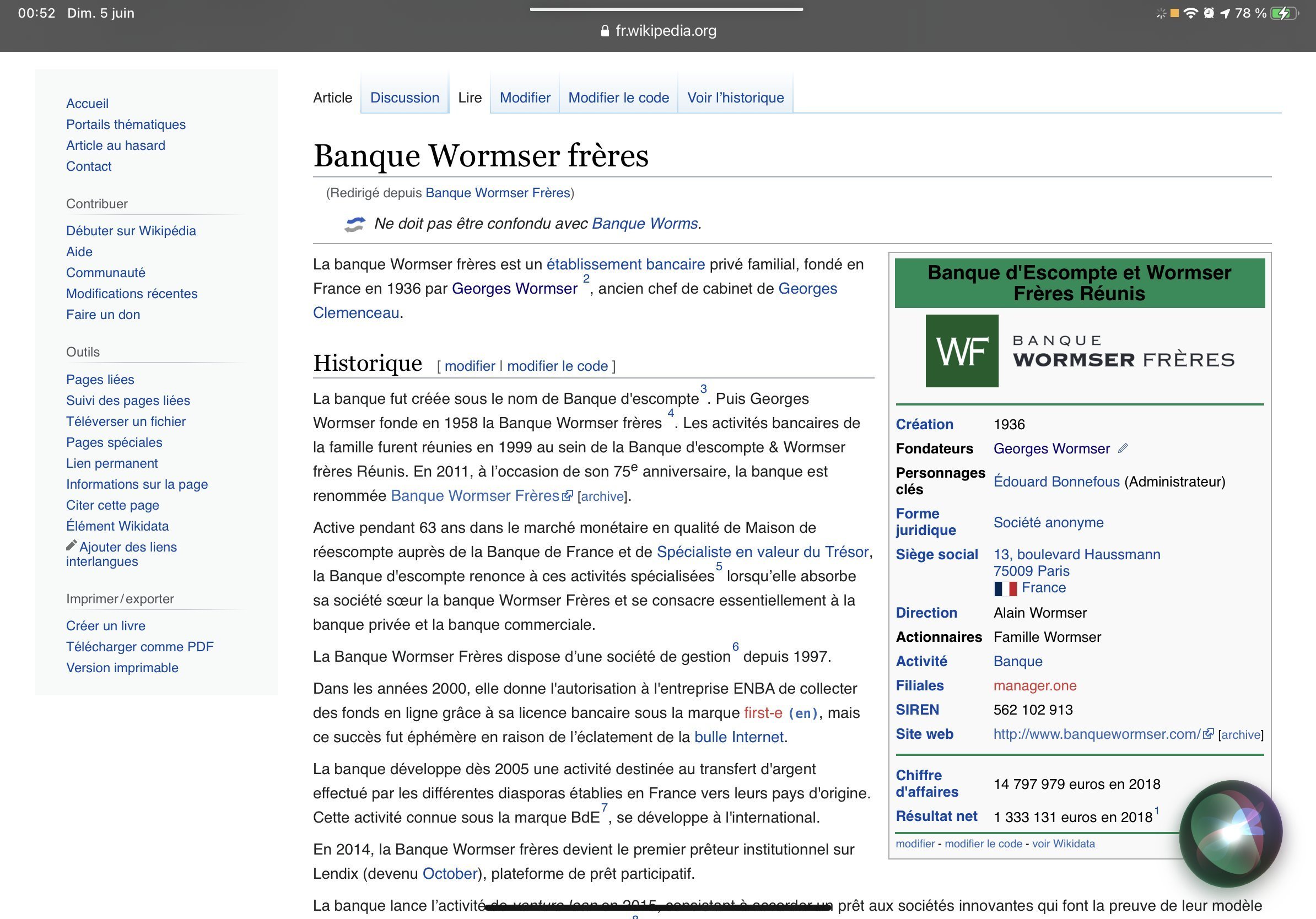
Task: Click the Modifier tab
Action: click(x=525, y=98)
